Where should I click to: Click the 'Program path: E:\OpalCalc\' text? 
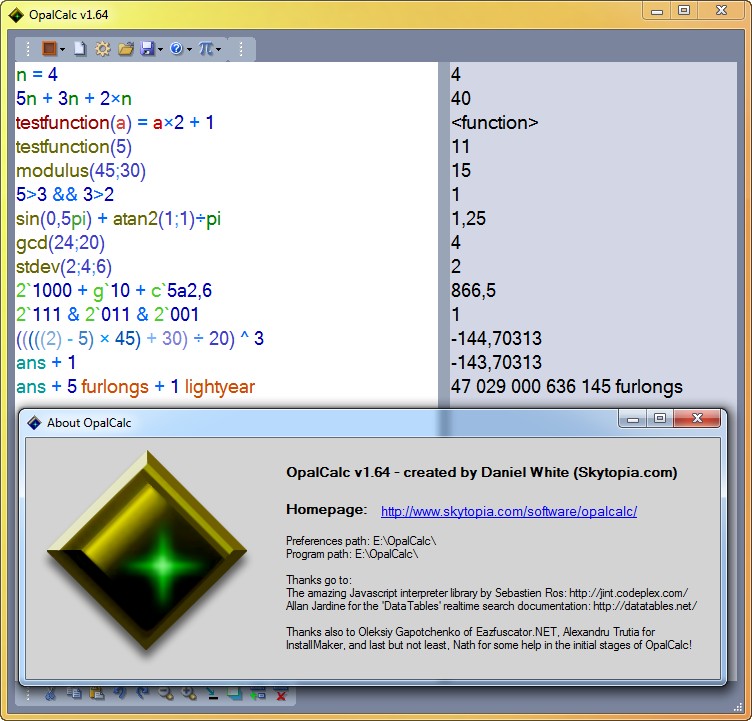coord(352,554)
